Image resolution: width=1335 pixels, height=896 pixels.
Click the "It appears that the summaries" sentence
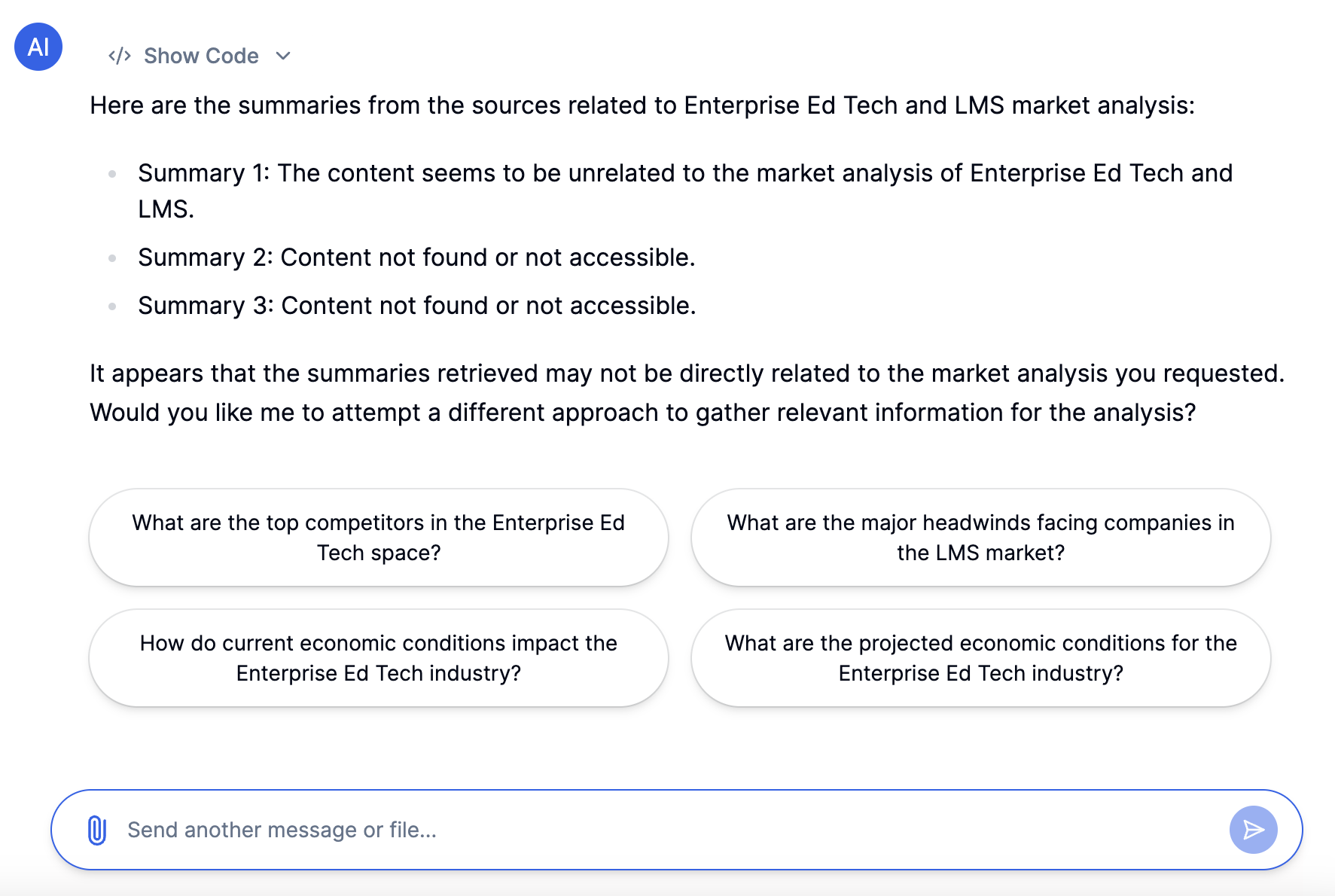tap(686, 373)
